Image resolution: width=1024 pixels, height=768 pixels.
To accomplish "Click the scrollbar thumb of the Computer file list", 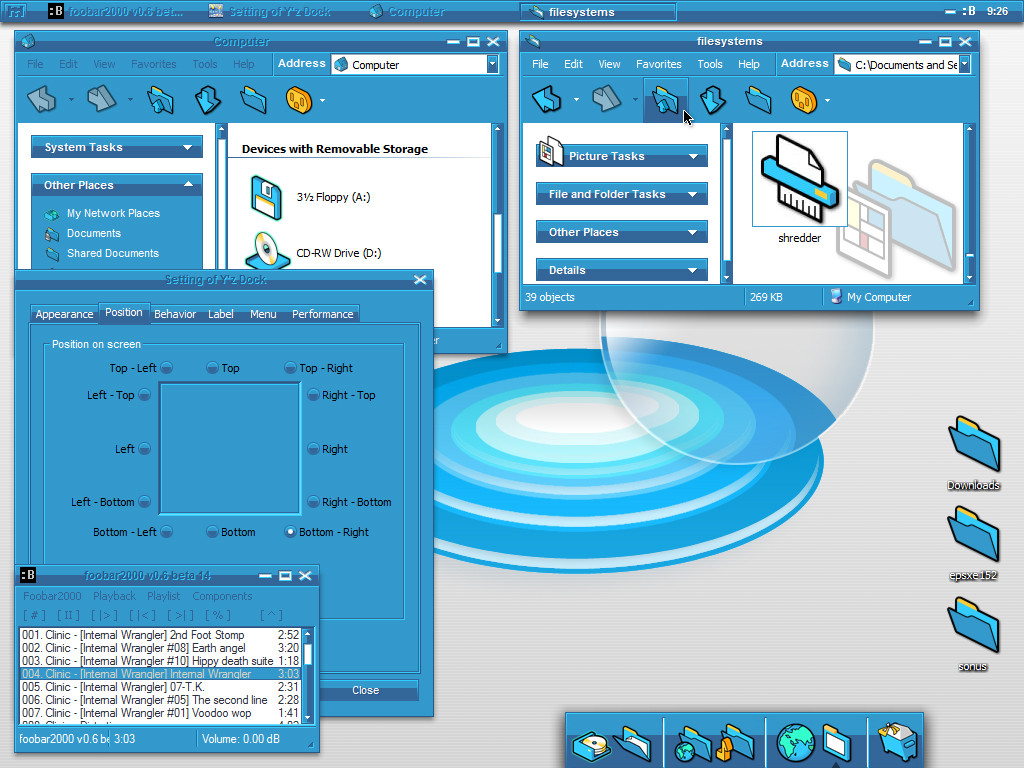I will click(x=498, y=243).
